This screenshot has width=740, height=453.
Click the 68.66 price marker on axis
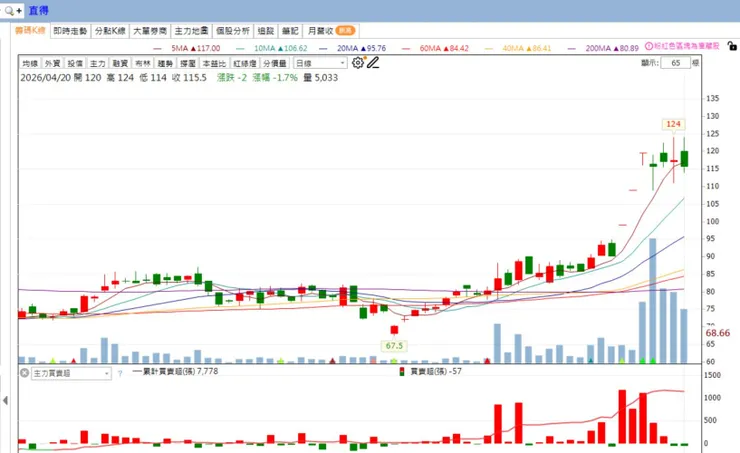(x=717, y=333)
